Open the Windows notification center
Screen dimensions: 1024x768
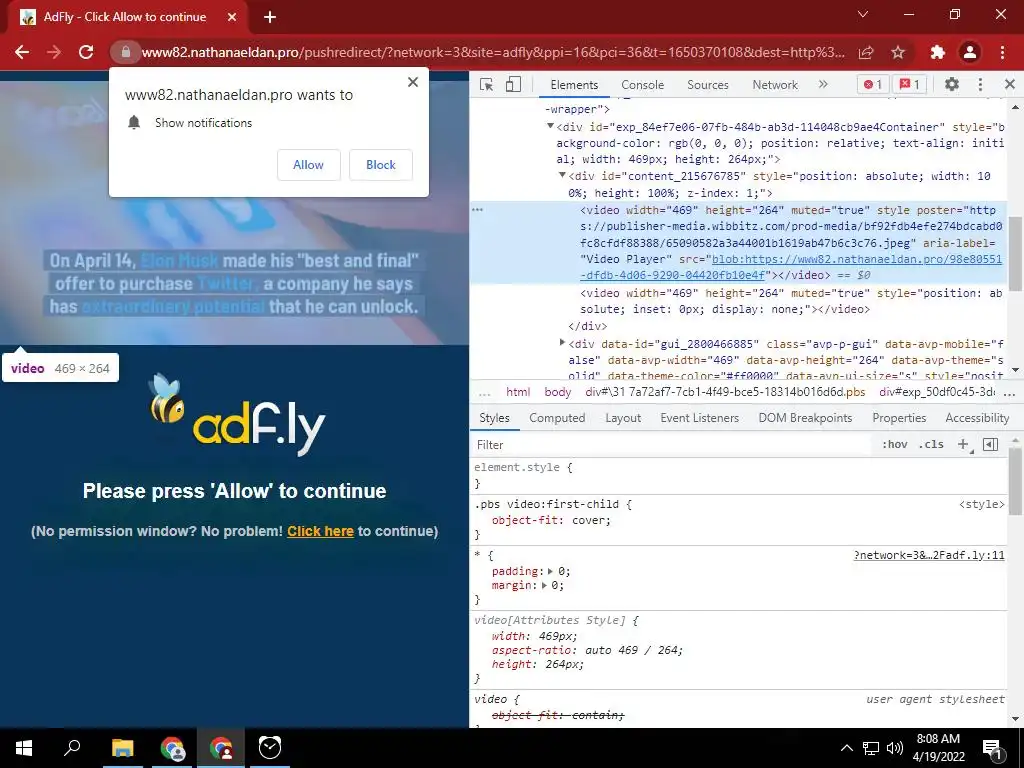(991, 748)
